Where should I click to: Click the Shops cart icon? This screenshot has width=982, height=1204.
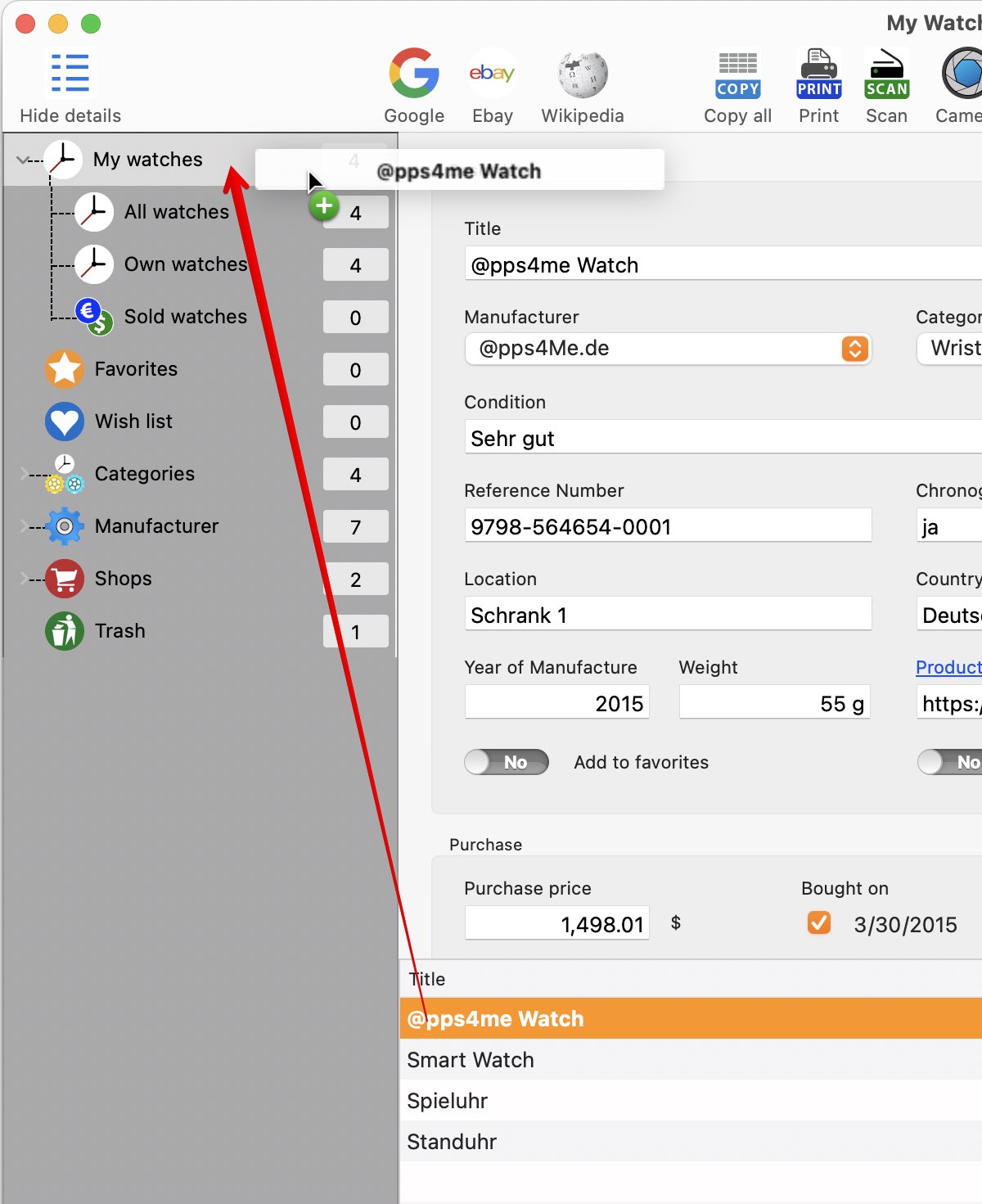(65, 579)
